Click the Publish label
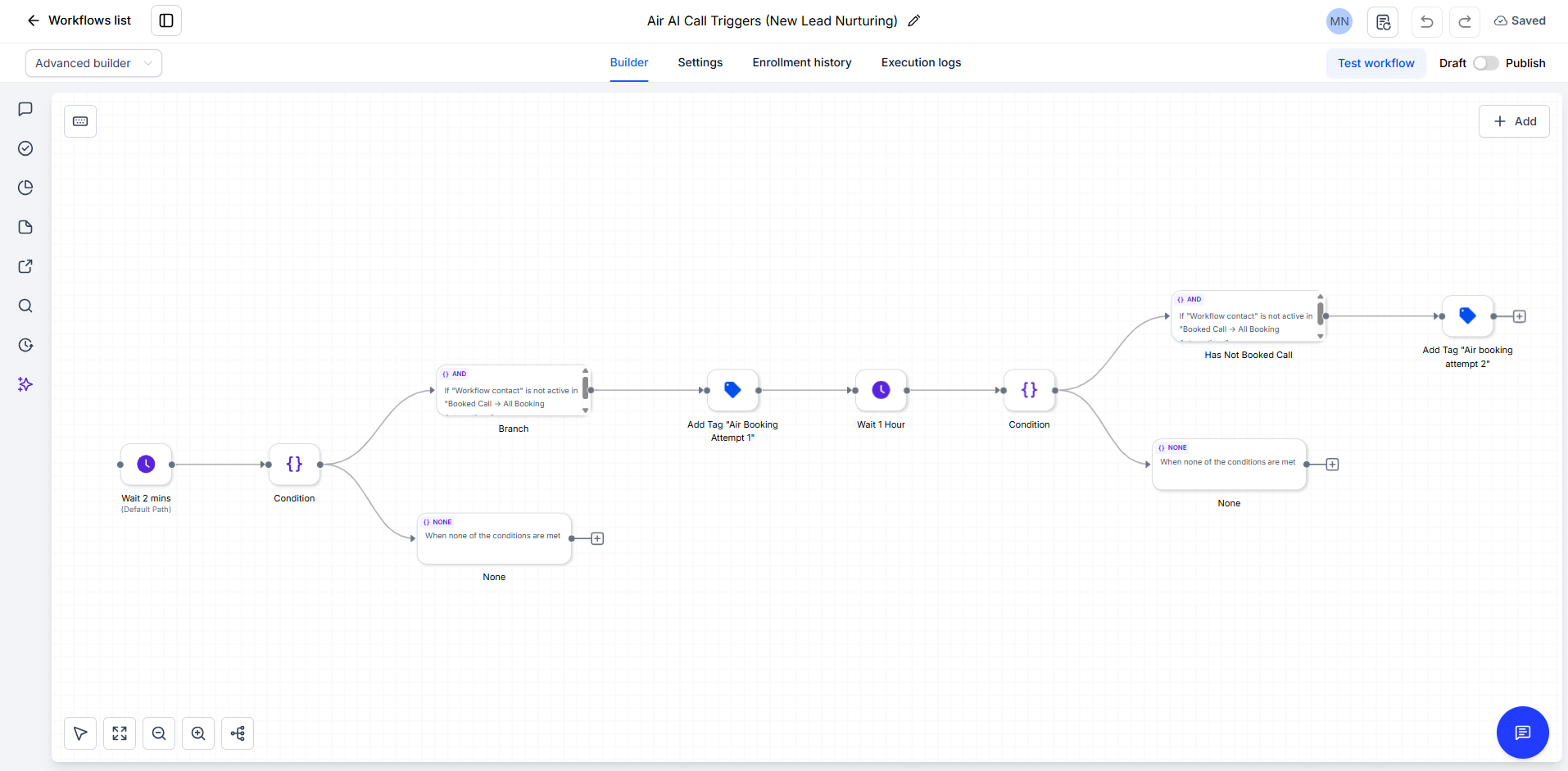 pos(1525,63)
